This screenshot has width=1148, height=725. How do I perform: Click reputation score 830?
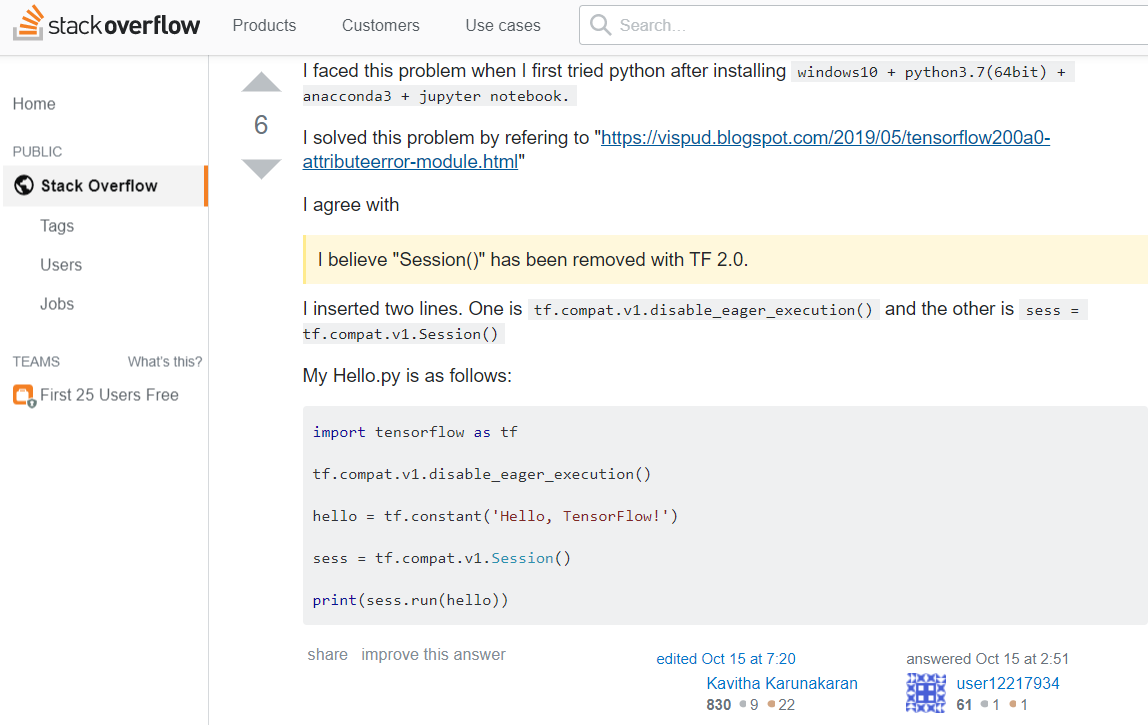click(x=718, y=704)
